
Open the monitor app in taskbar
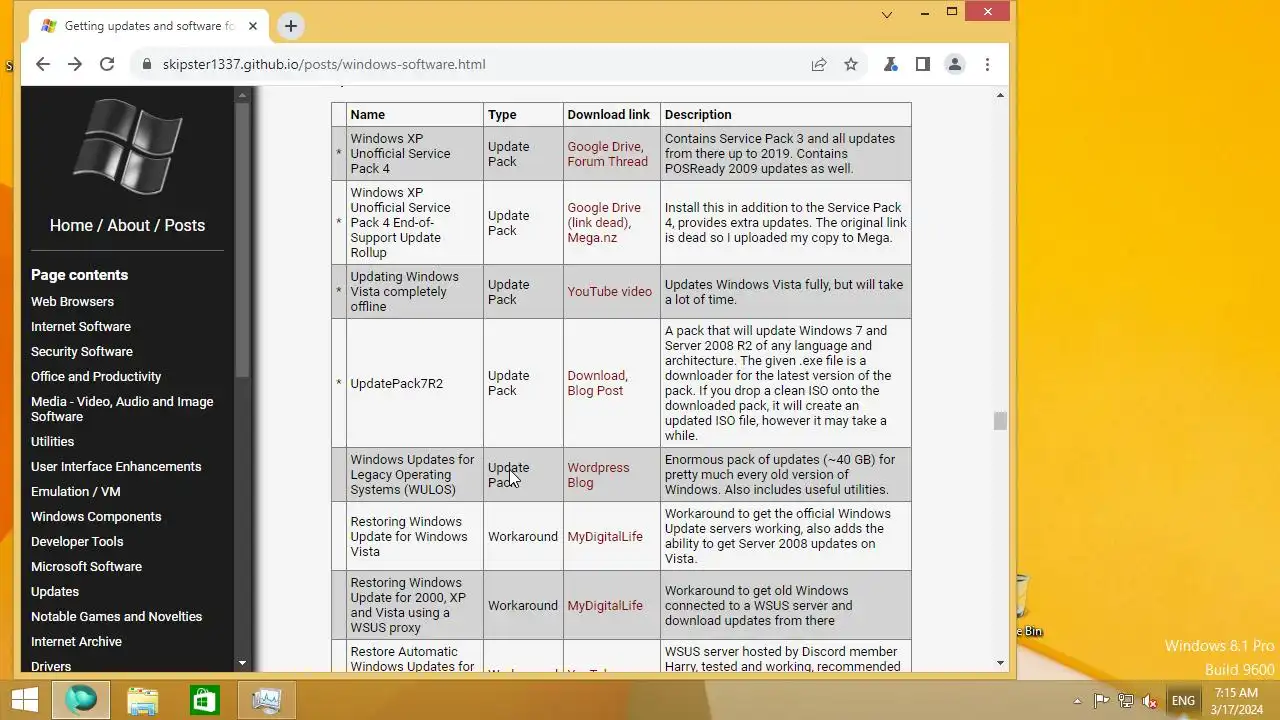coord(266,700)
